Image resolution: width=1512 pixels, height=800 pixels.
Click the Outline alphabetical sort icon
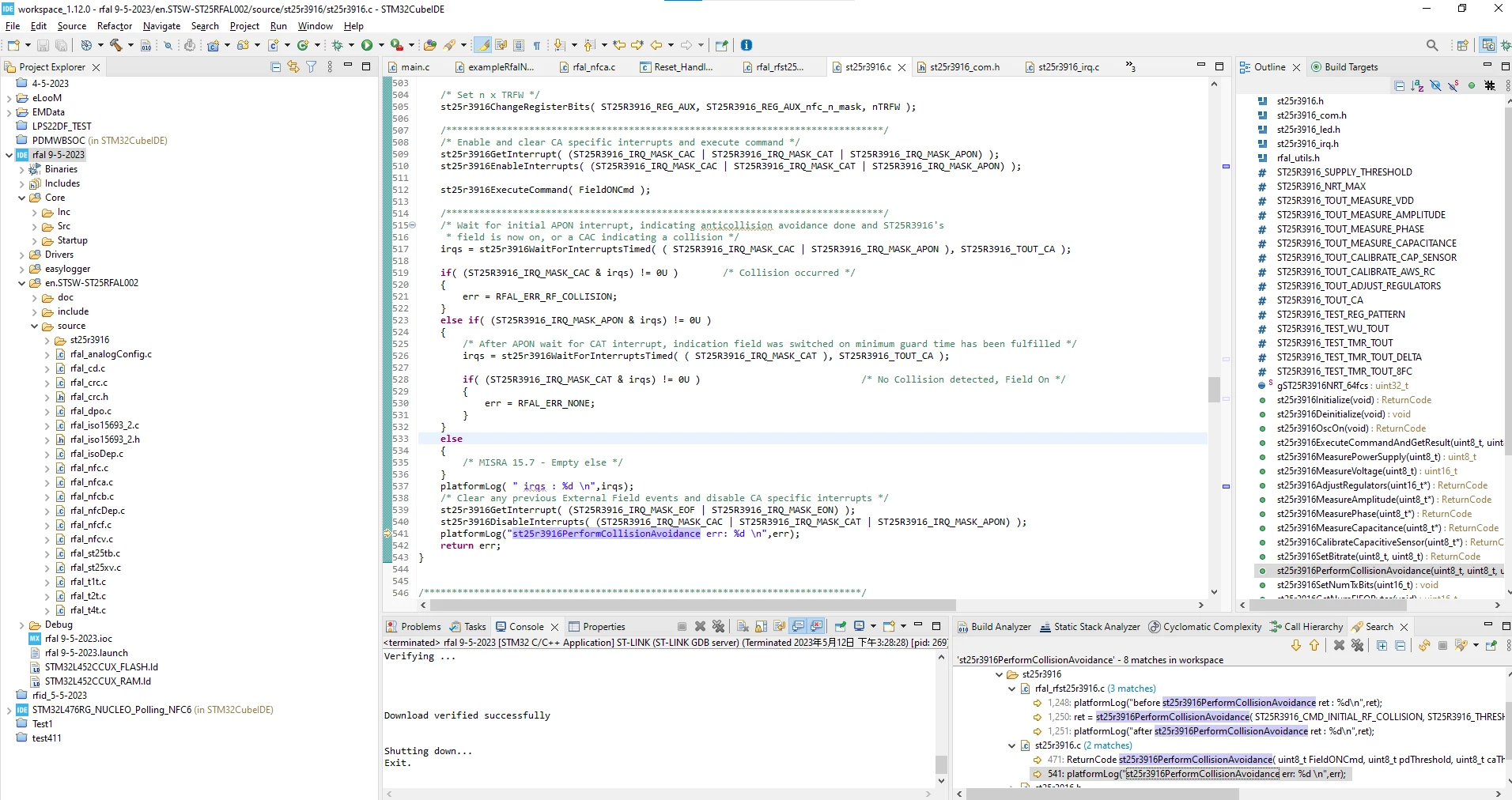(1417, 85)
